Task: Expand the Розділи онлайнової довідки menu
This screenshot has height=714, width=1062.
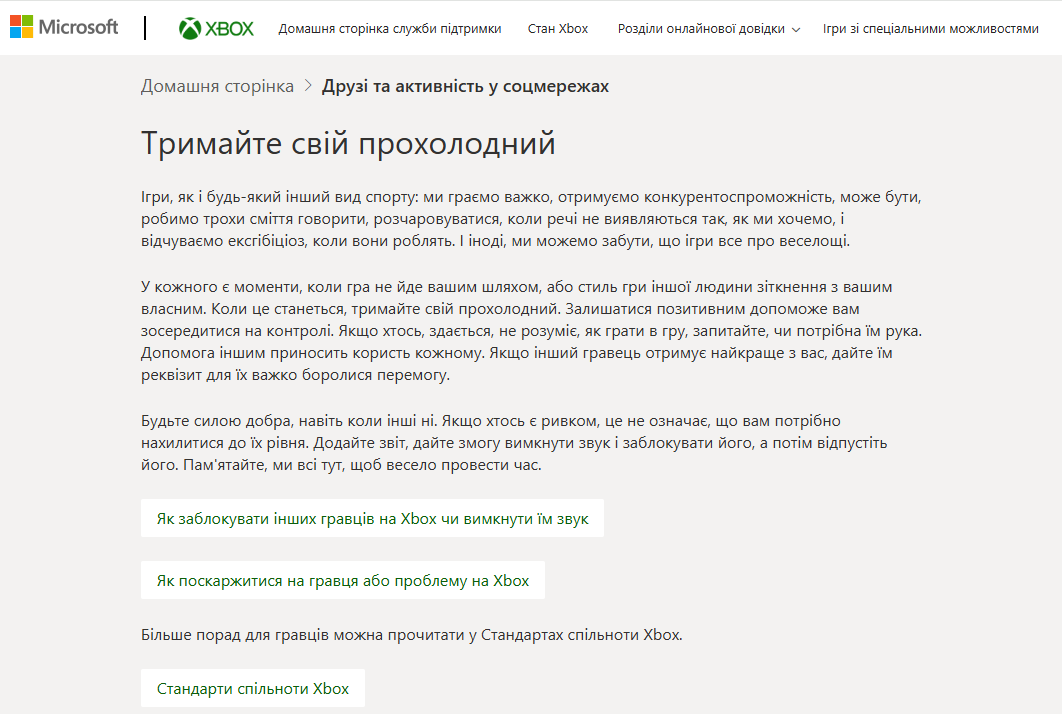Action: click(702, 29)
